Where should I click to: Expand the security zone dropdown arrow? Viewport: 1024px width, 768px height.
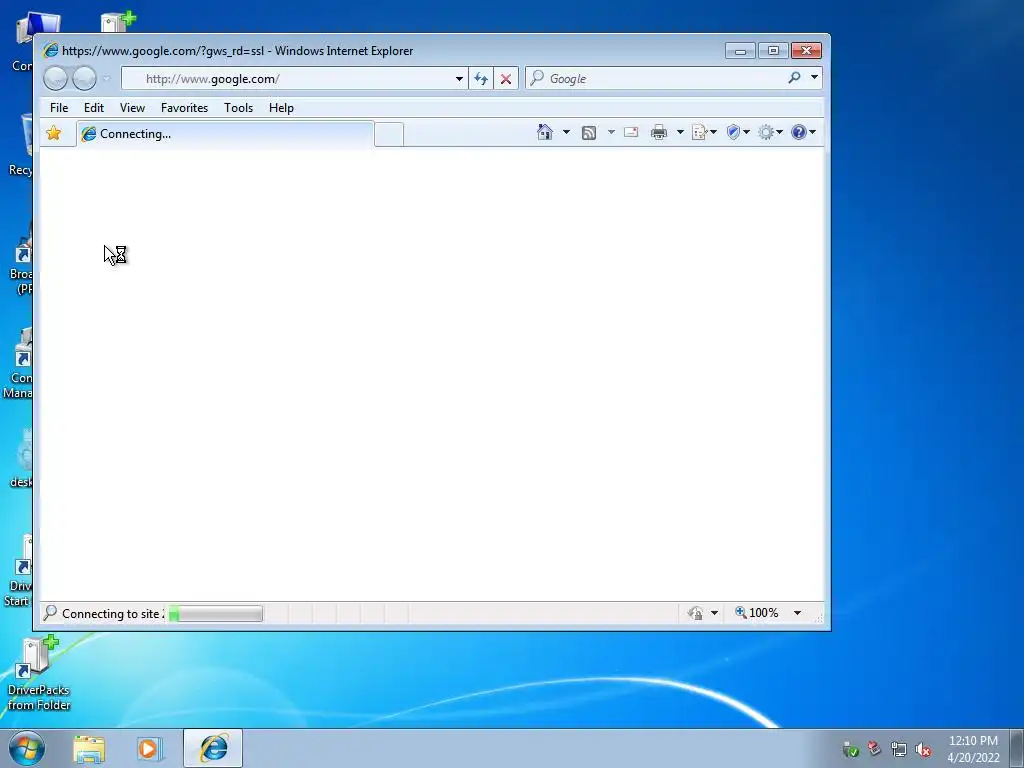point(714,613)
